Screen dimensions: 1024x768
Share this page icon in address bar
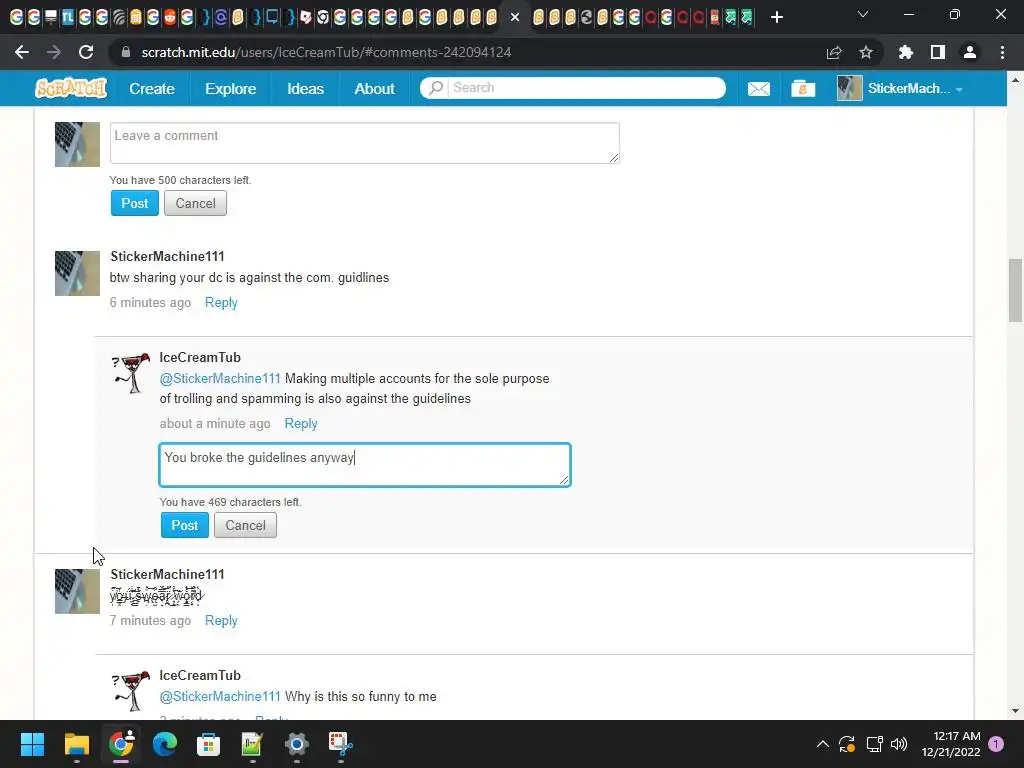tap(834, 52)
